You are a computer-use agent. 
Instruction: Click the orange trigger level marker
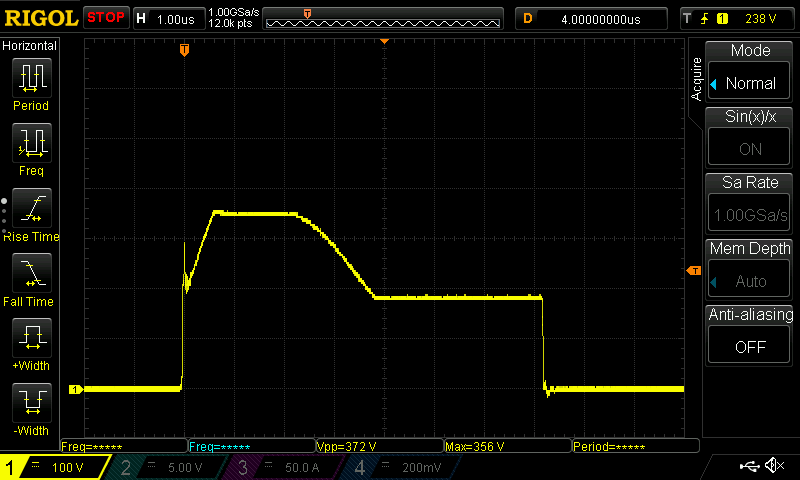pyautogui.click(x=693, y=271)
